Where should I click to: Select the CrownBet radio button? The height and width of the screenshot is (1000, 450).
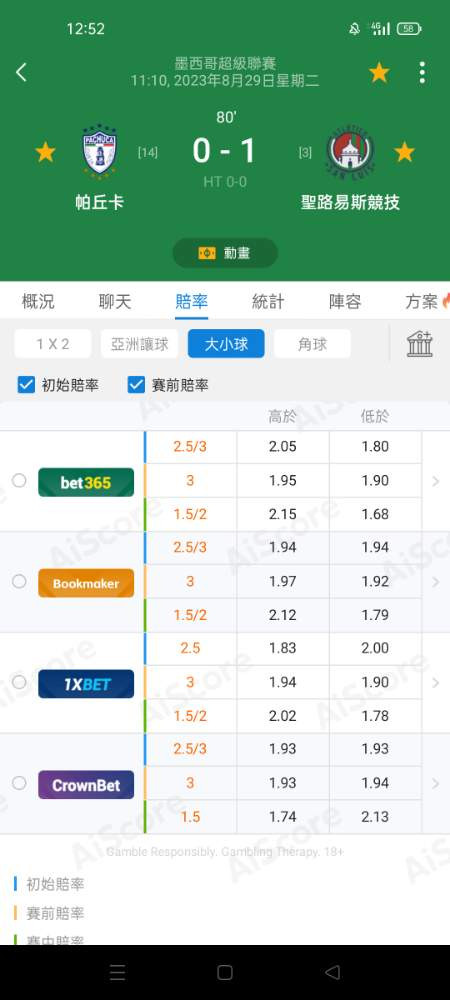(x=19, y=783)
